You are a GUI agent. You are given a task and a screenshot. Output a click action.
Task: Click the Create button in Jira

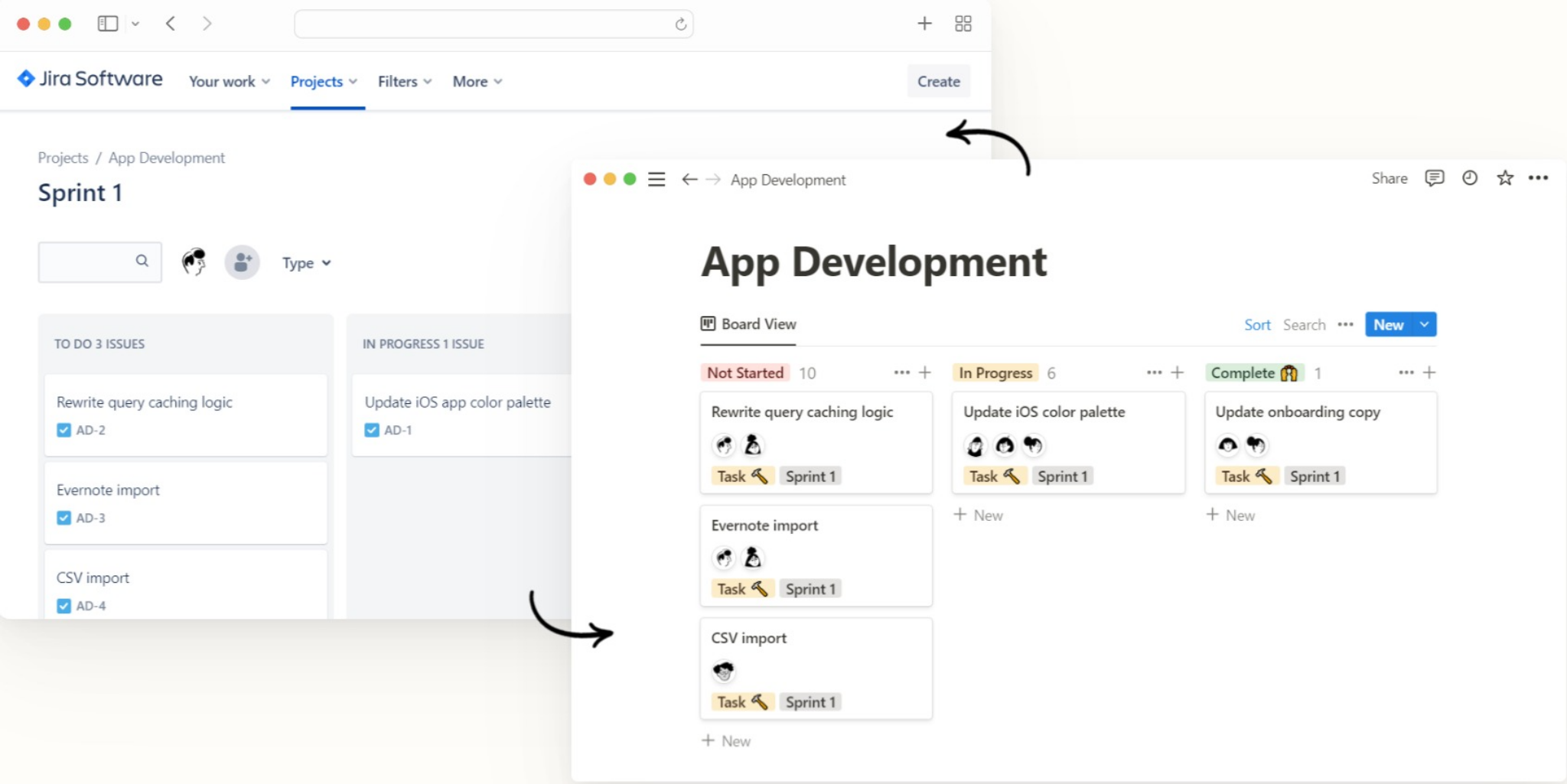point(939,81)
